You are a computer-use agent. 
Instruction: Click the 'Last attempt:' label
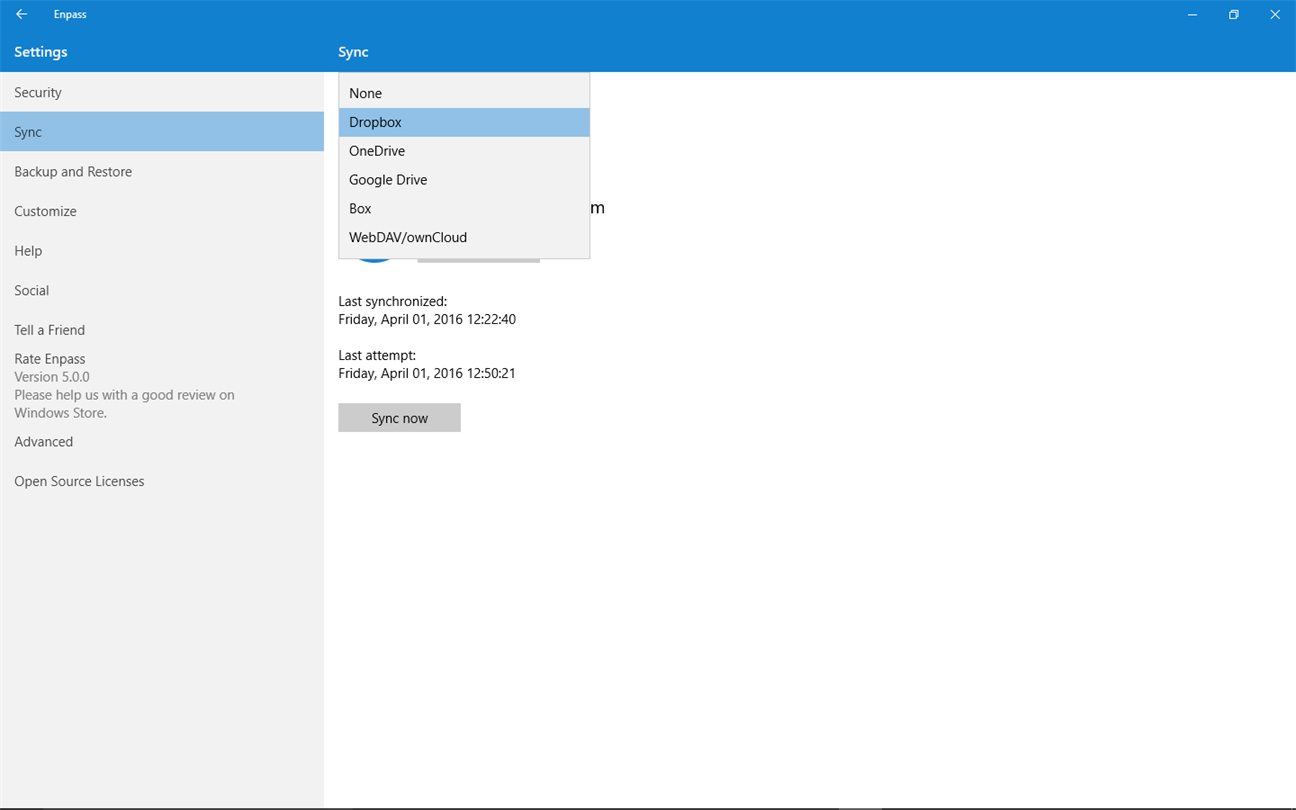coord(377,355)
